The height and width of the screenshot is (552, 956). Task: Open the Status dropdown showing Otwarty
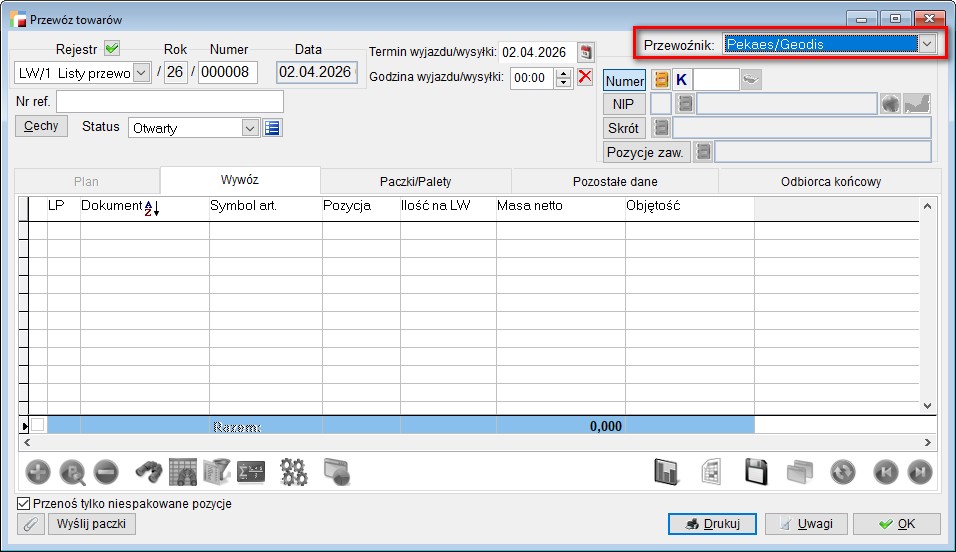pyautogui.click(x=250, y=128)
